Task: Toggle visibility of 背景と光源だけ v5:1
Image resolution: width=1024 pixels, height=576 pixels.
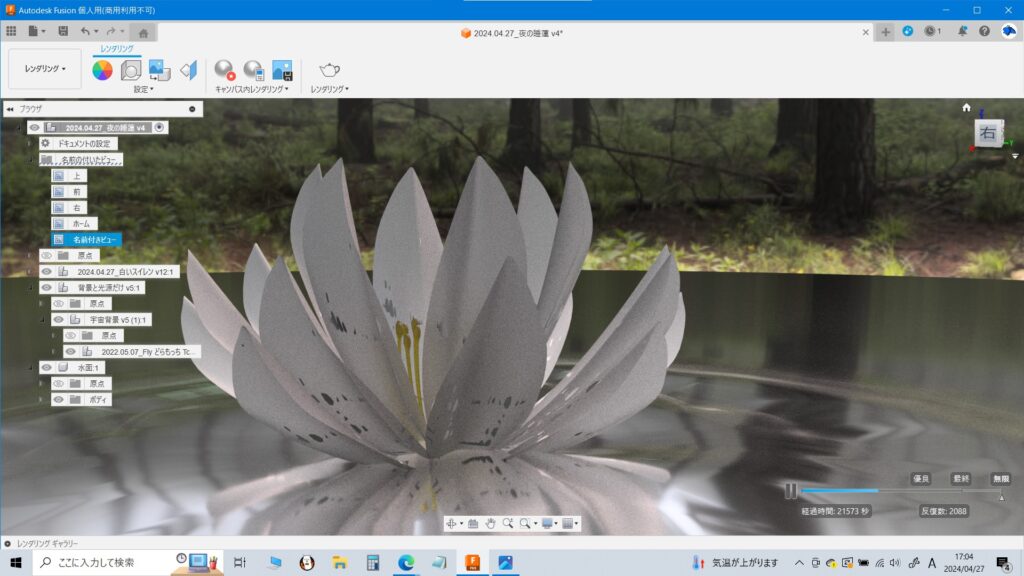Action: pos(46,287)
